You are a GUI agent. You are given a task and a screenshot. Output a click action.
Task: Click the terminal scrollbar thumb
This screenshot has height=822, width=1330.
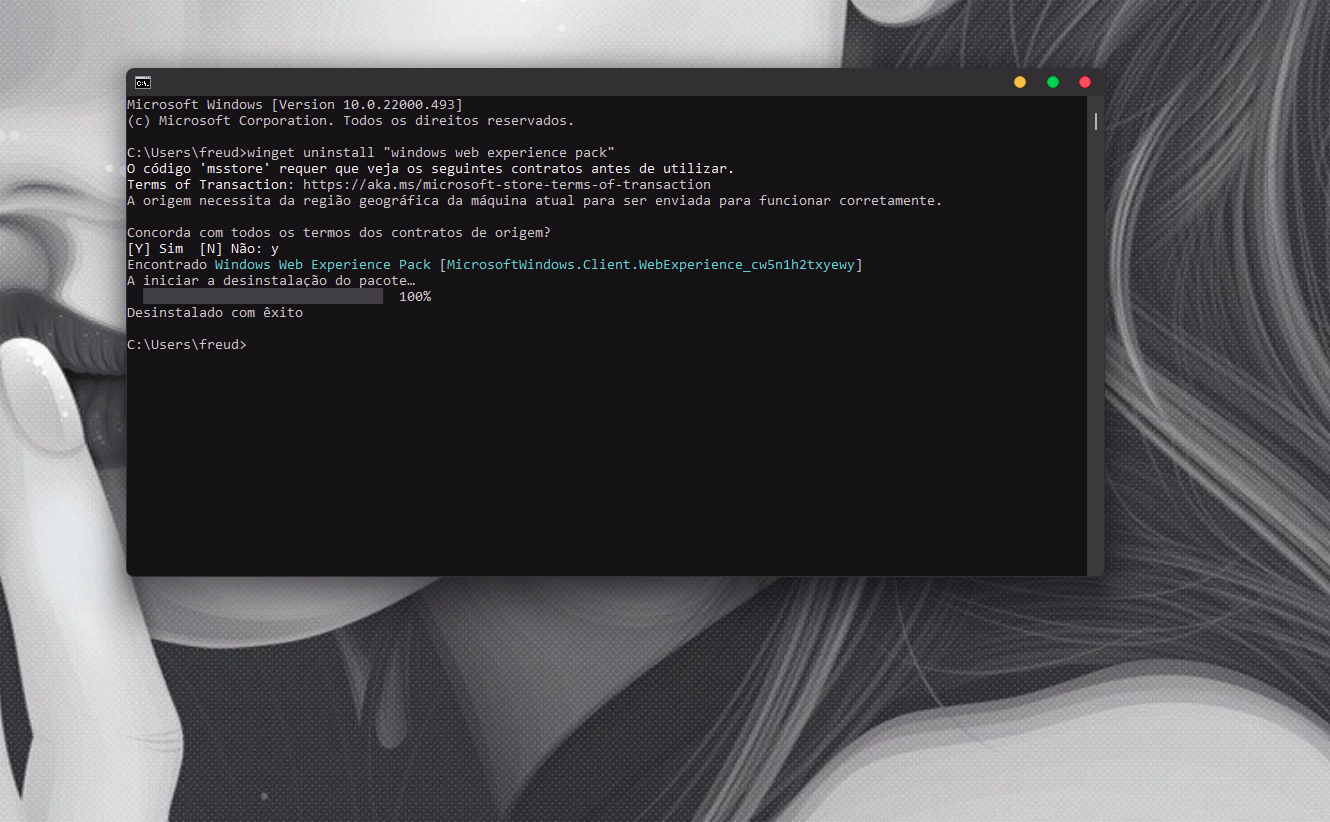(x=1096, y=121)
